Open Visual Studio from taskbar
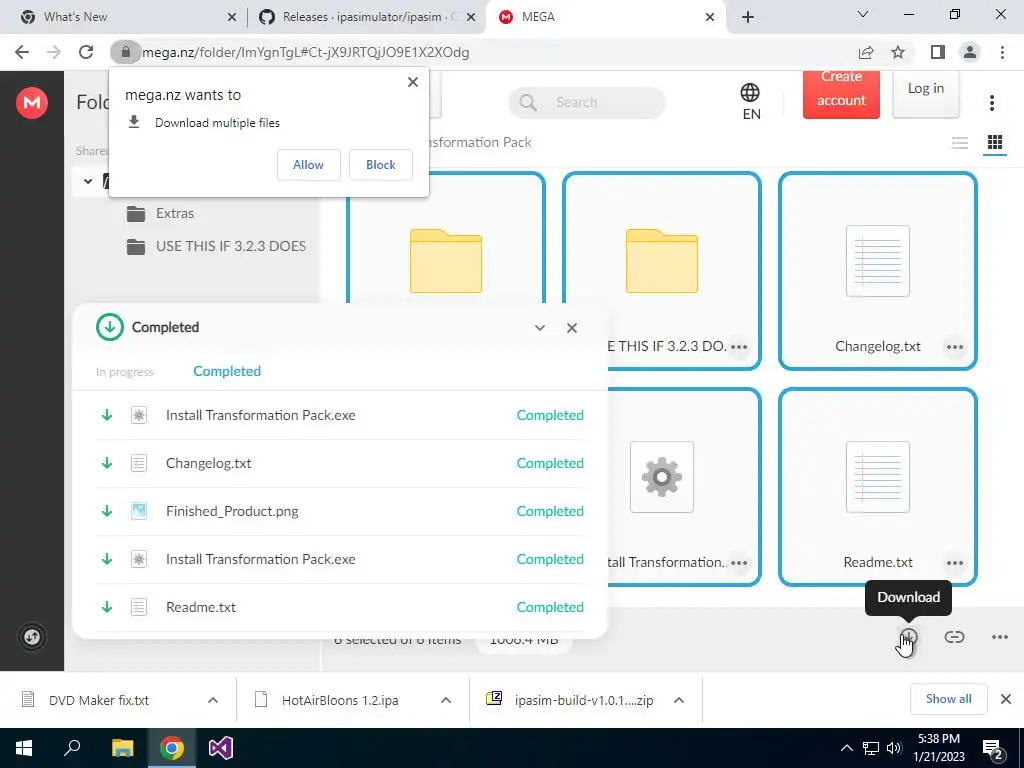 point(221,748)
